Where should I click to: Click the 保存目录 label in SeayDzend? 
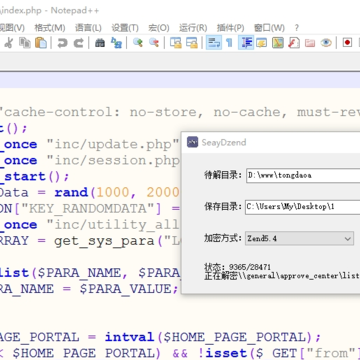point(223,206)
